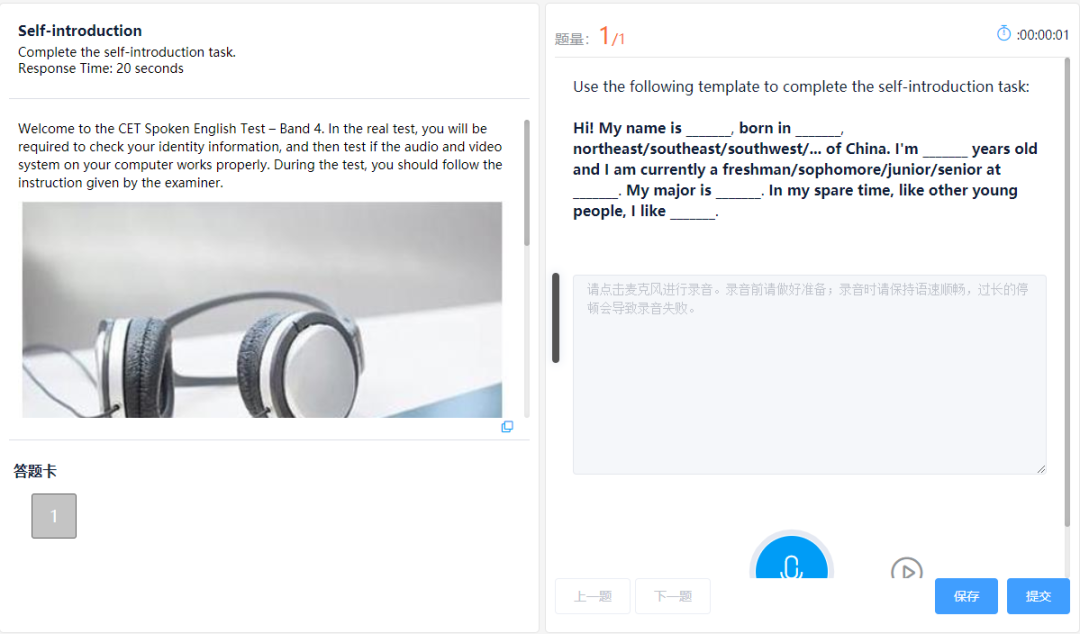Select question 1 on the answer card
This screenshot has height=634, width=1080.
[54, 515]
